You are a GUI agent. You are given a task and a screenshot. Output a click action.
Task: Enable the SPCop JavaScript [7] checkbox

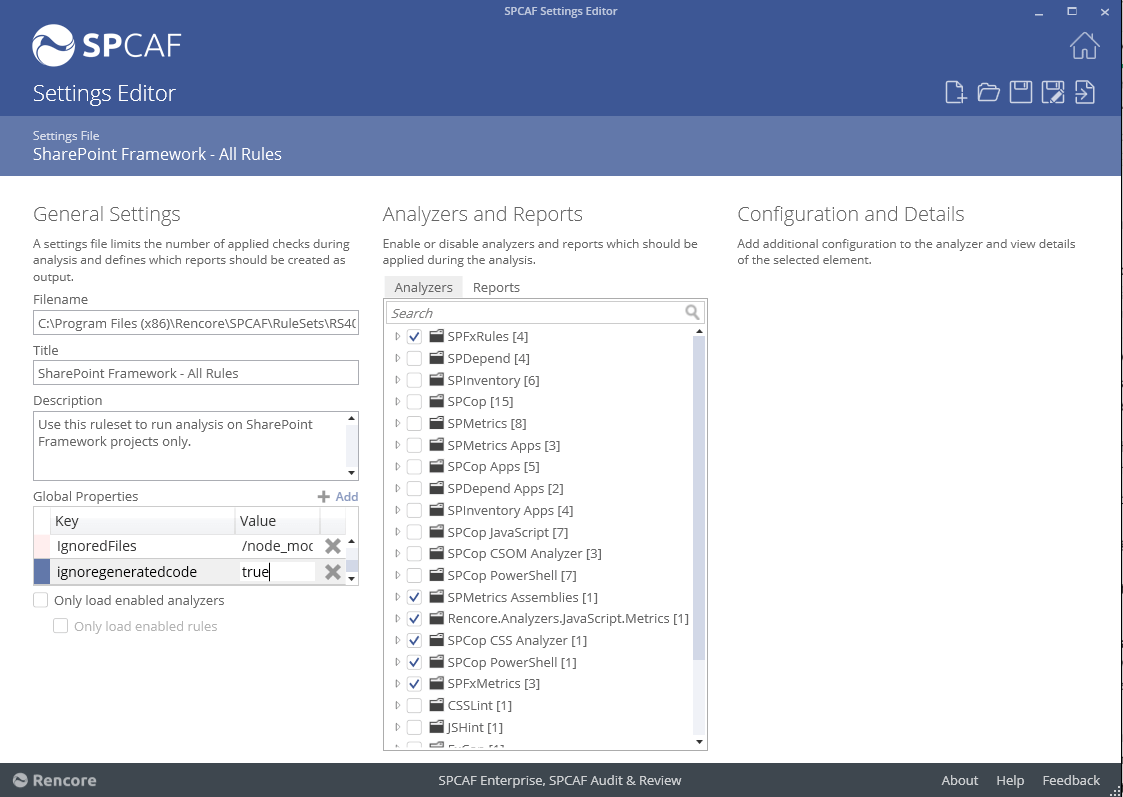click(x=414, y=532)
